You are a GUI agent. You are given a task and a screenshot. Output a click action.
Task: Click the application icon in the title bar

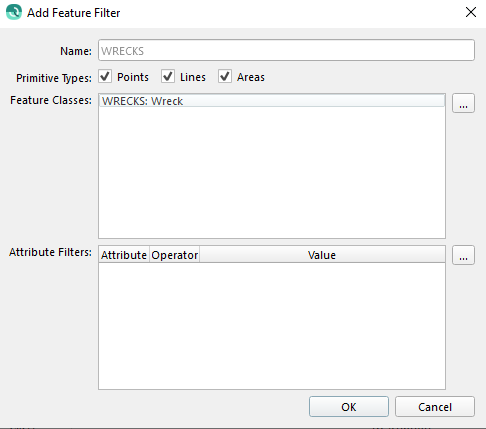[14, 12]
